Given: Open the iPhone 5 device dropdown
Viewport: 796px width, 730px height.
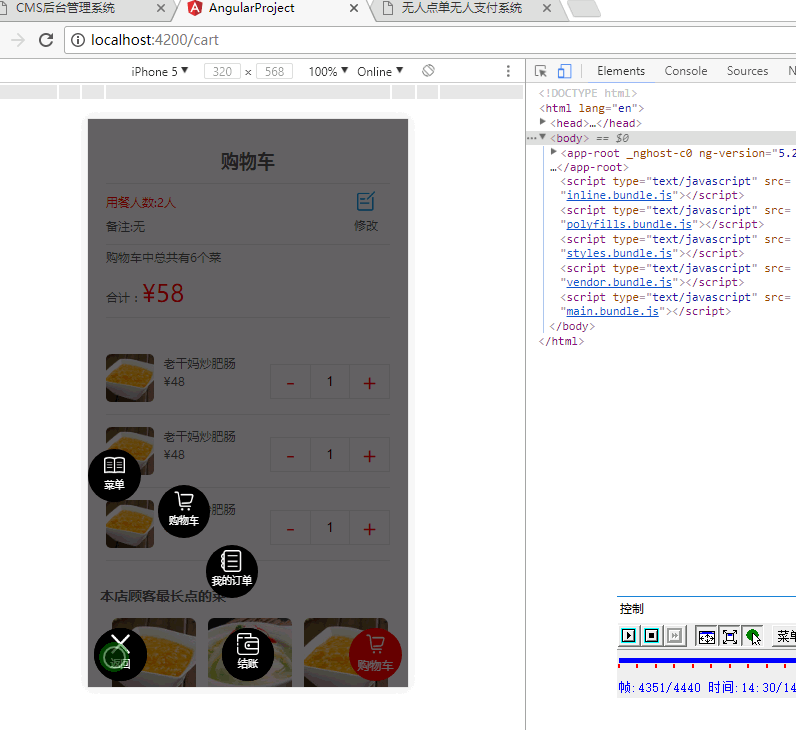Looking at the screenshot, I should pos(159,72).
